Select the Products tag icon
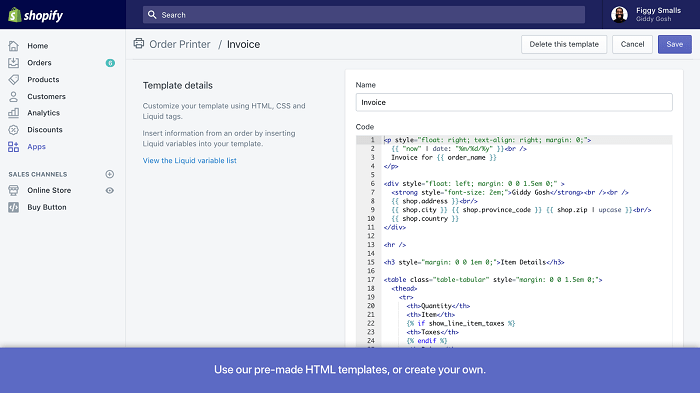 coord(13,79)
